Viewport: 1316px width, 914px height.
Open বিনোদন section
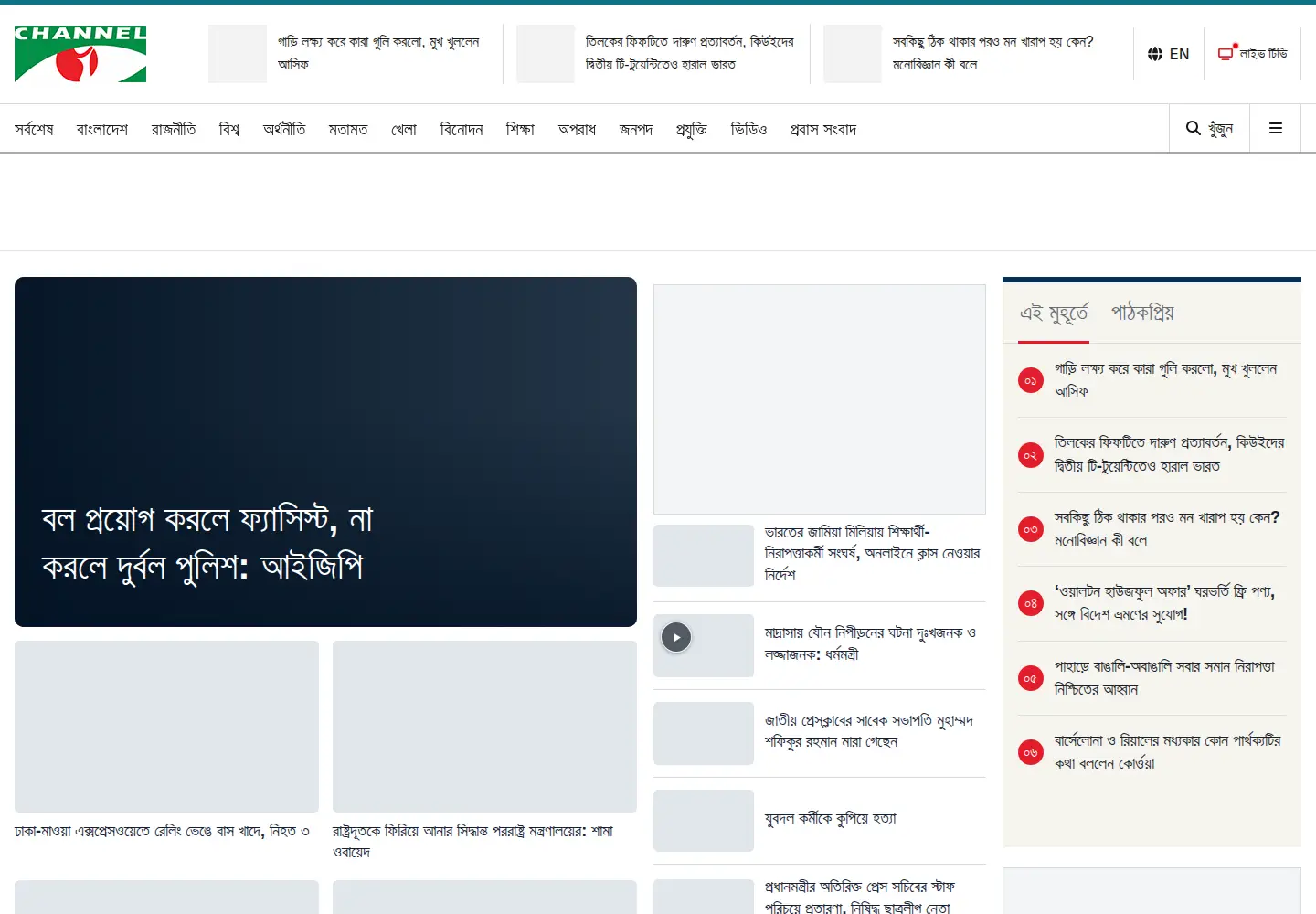coord(462,130)
